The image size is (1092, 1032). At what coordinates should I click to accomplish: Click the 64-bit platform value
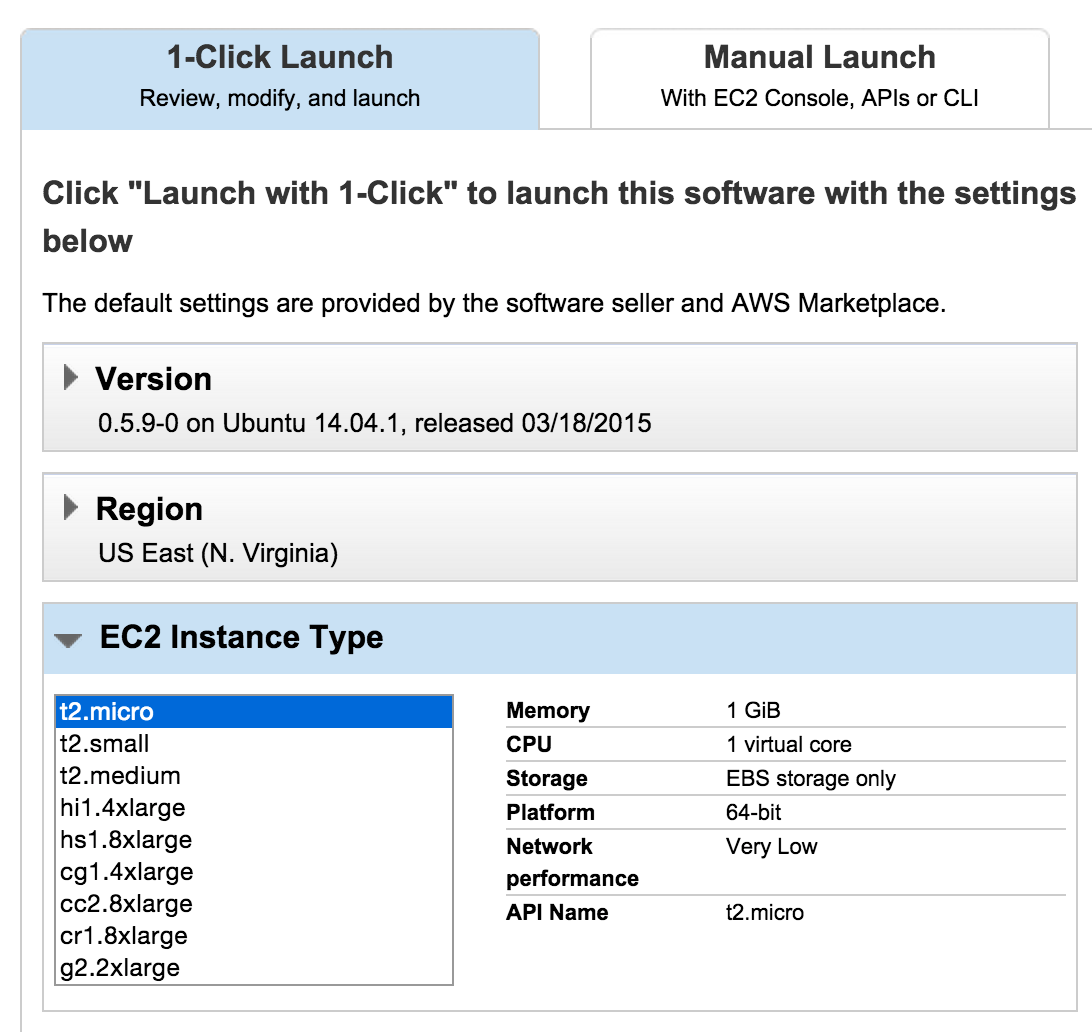tap(754, 812)
